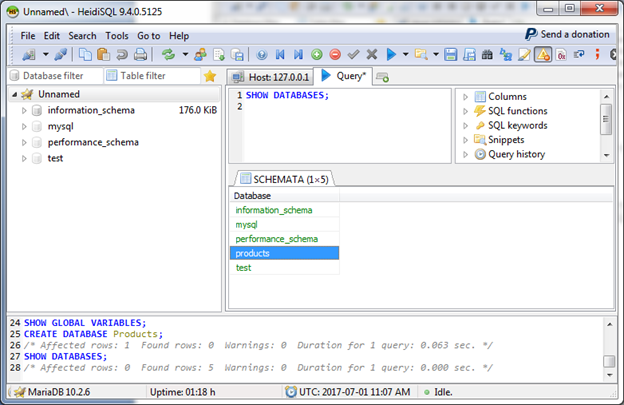Open the Session manager dropdown arrow
624x405 pixels.
click(46, 55)
